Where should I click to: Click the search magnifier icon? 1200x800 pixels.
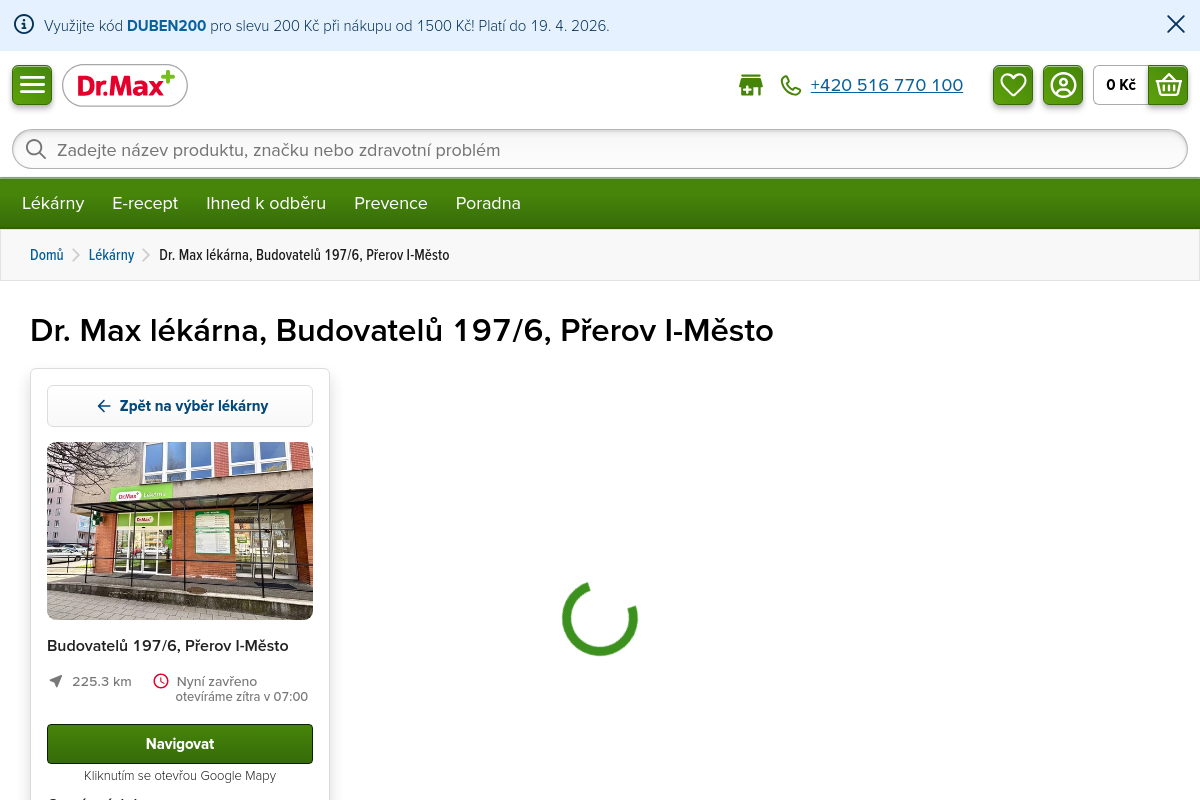tap(36, 150)
